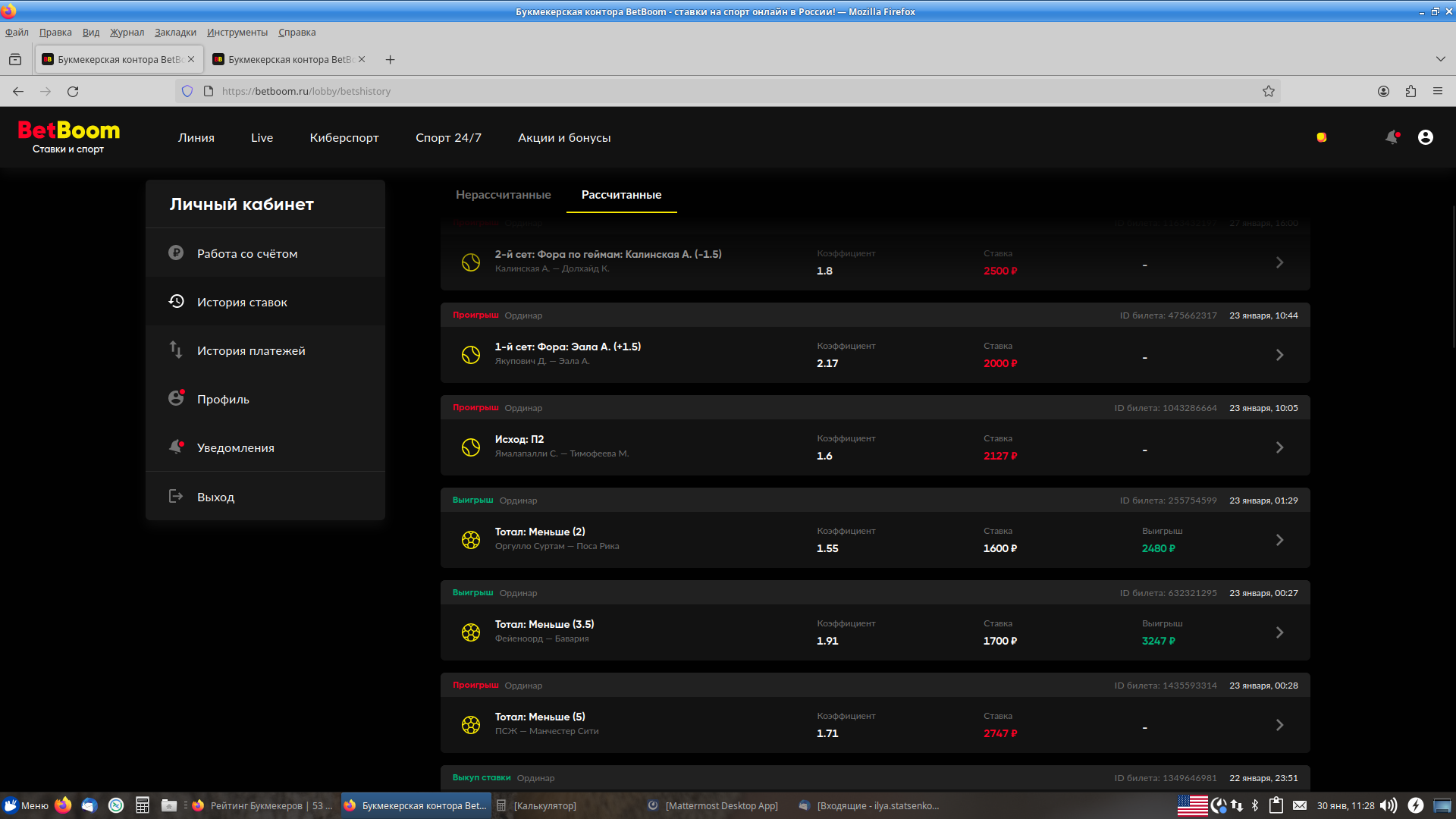Reload the page with the refresh button
Image resolution: width=1456 pixels, height=819 pixels.
coord(73,91)
